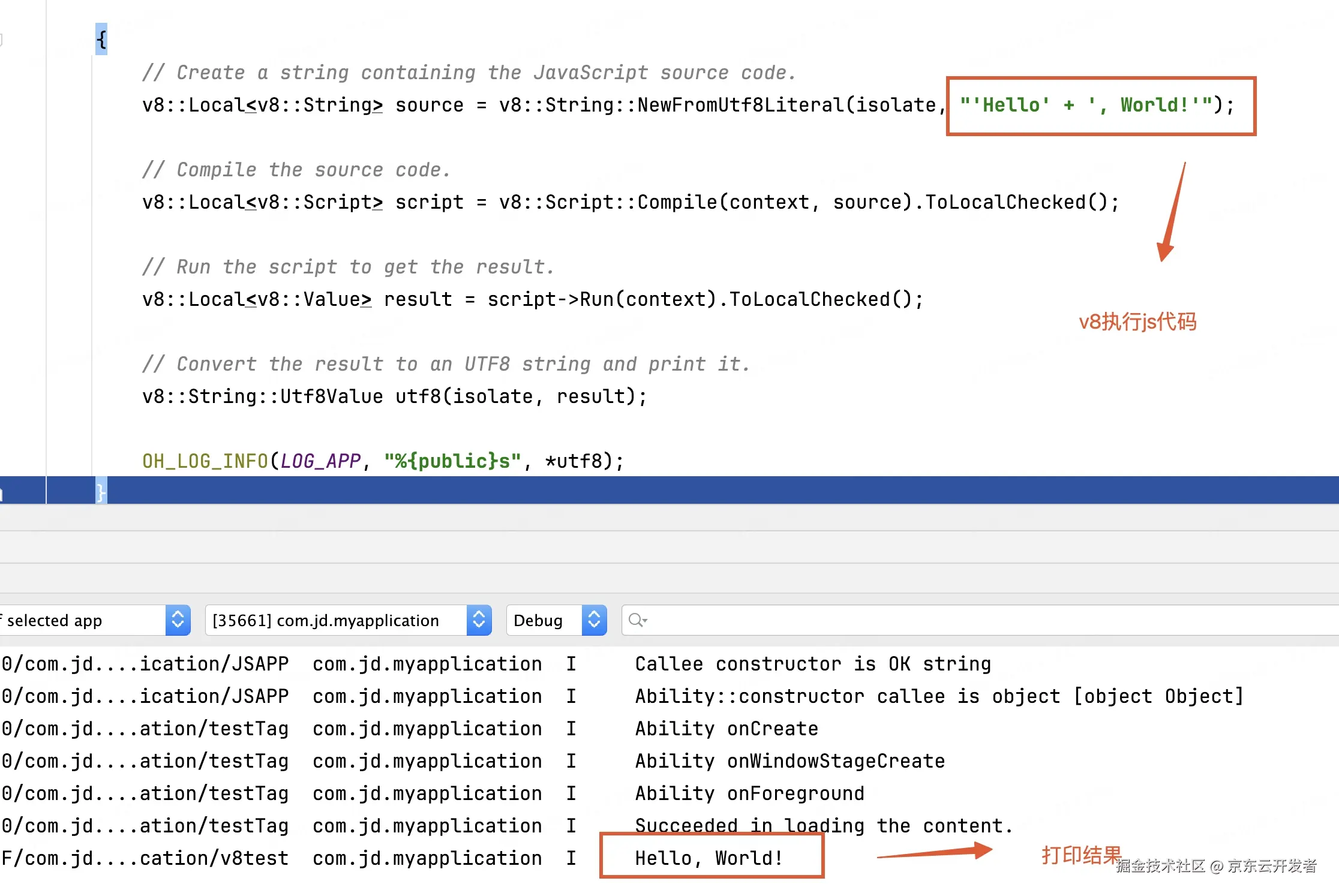Image resolution: width=1339 pixels, height=896 pixels.
Task: Click the magnifier icon in log search
Action: (637, 620)
